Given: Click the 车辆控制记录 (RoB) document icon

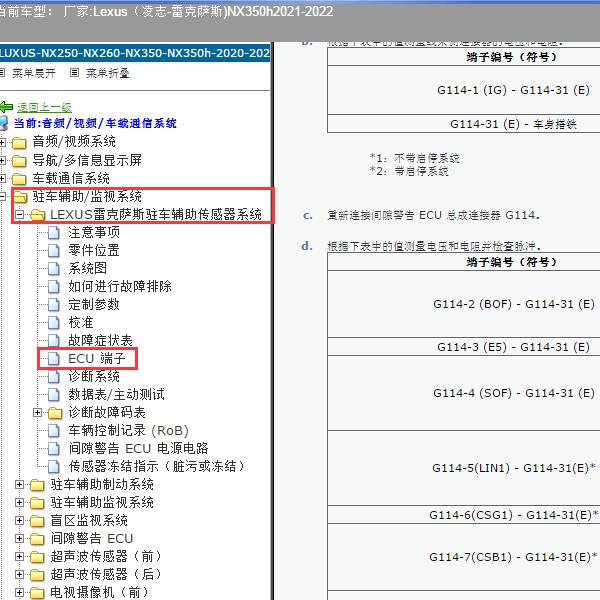Looking at the screenshot, I should (x=54, y=430).
